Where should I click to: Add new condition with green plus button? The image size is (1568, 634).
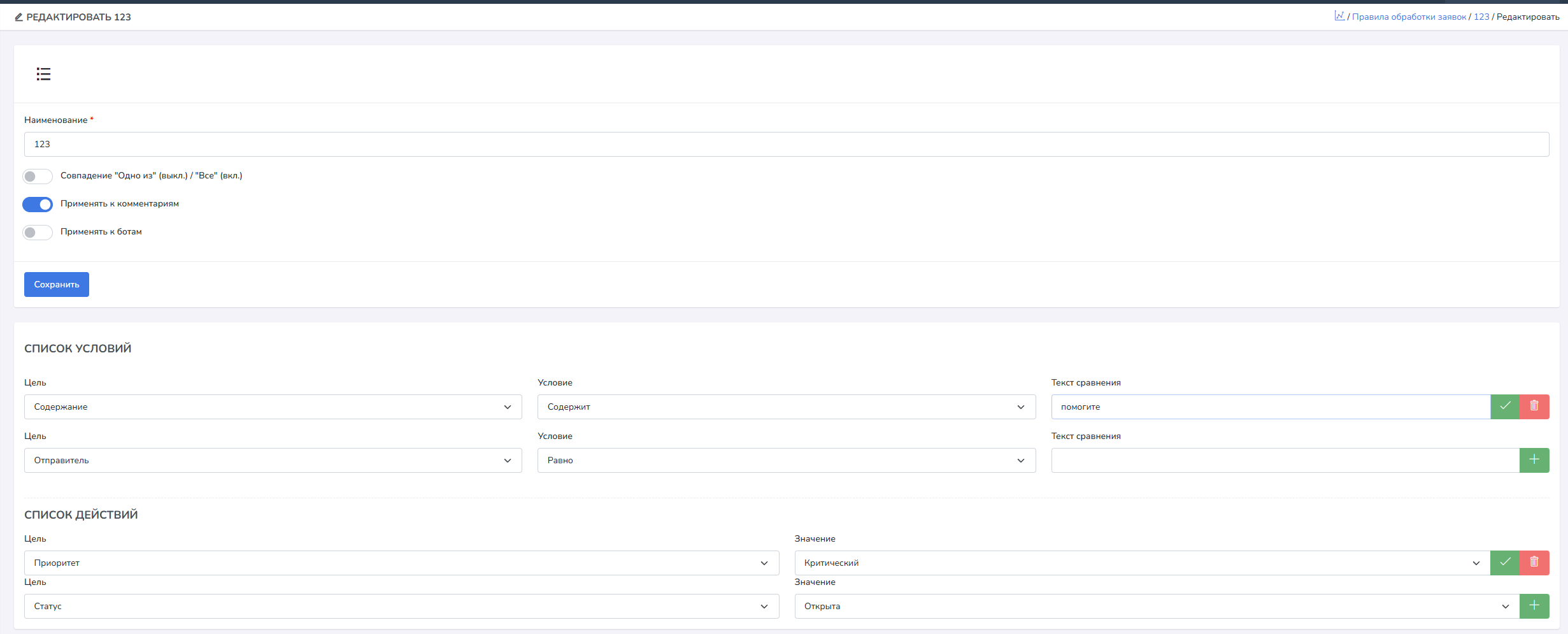[x=1534, y=460]
